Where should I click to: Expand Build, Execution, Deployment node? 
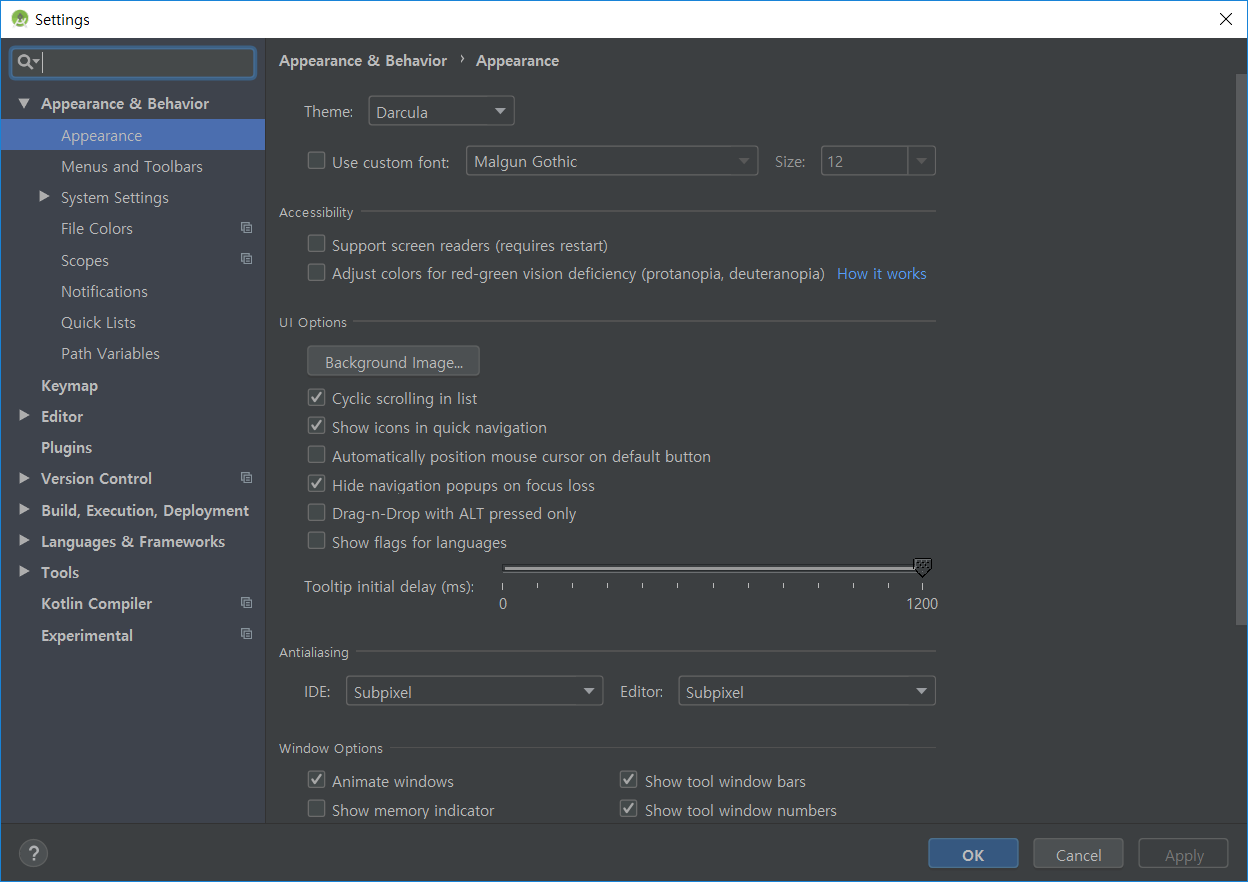coord(24,510)
